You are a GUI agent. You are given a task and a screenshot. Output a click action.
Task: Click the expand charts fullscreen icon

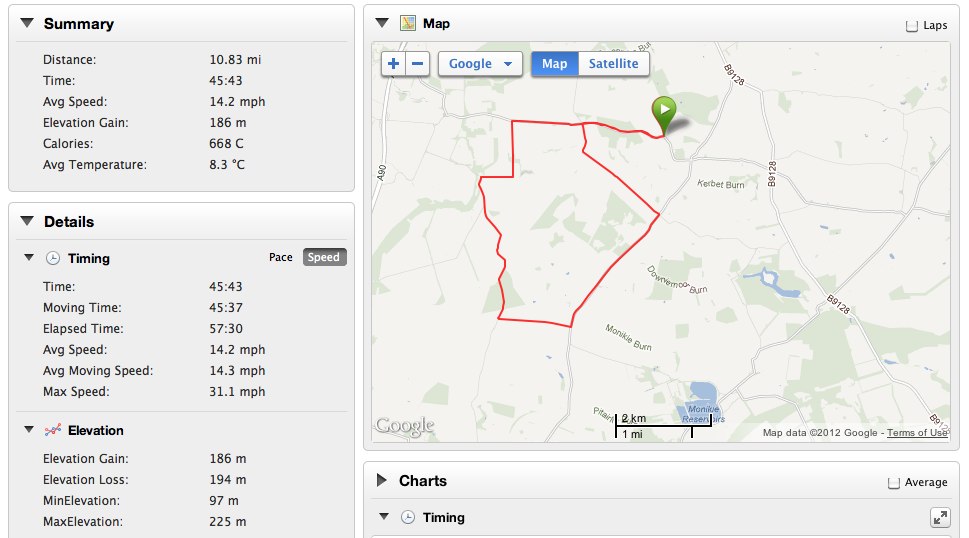point(939,517)
